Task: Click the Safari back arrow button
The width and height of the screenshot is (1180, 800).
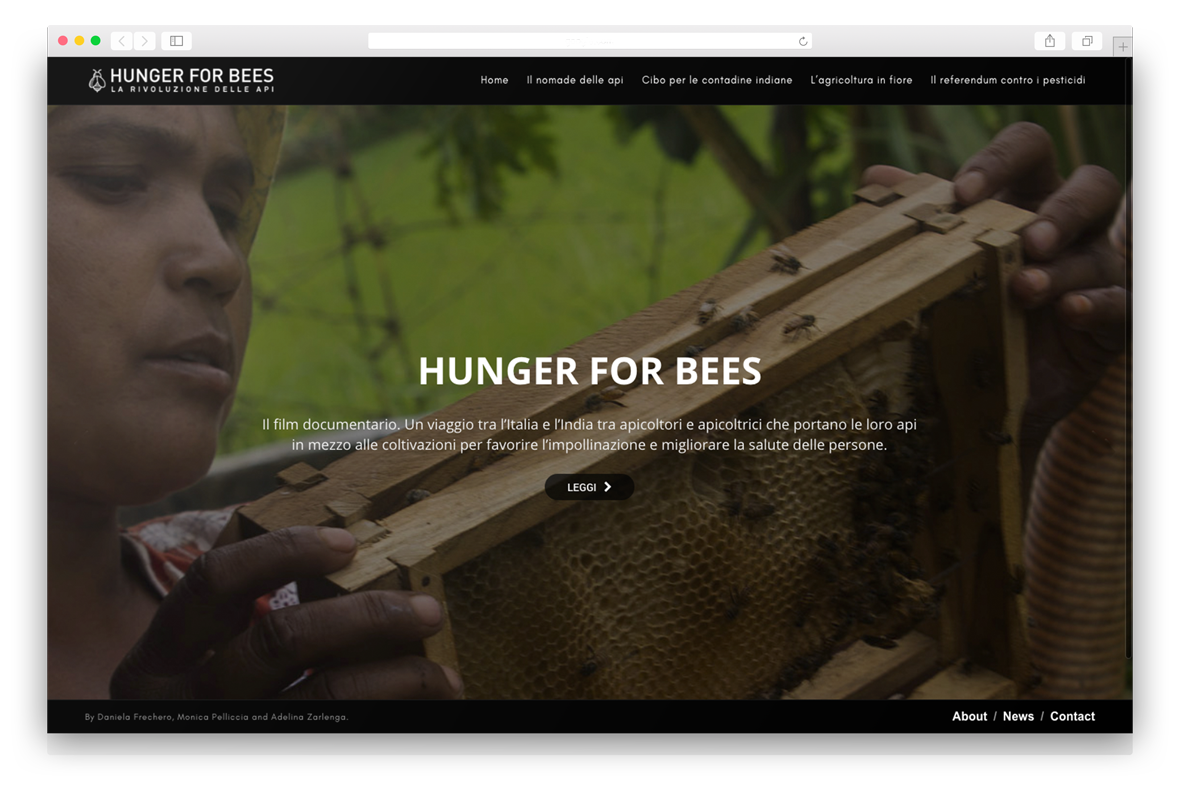Action: point(122,41)
